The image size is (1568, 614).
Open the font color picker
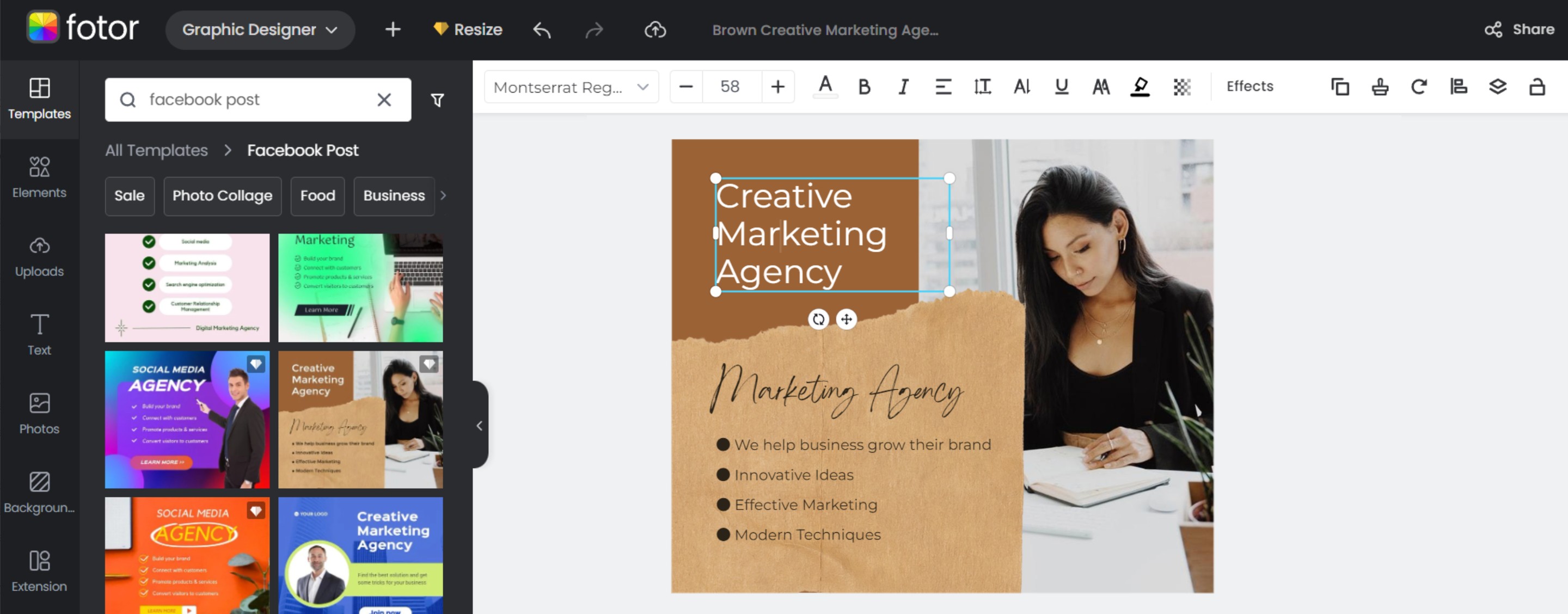tap(825, 87)
